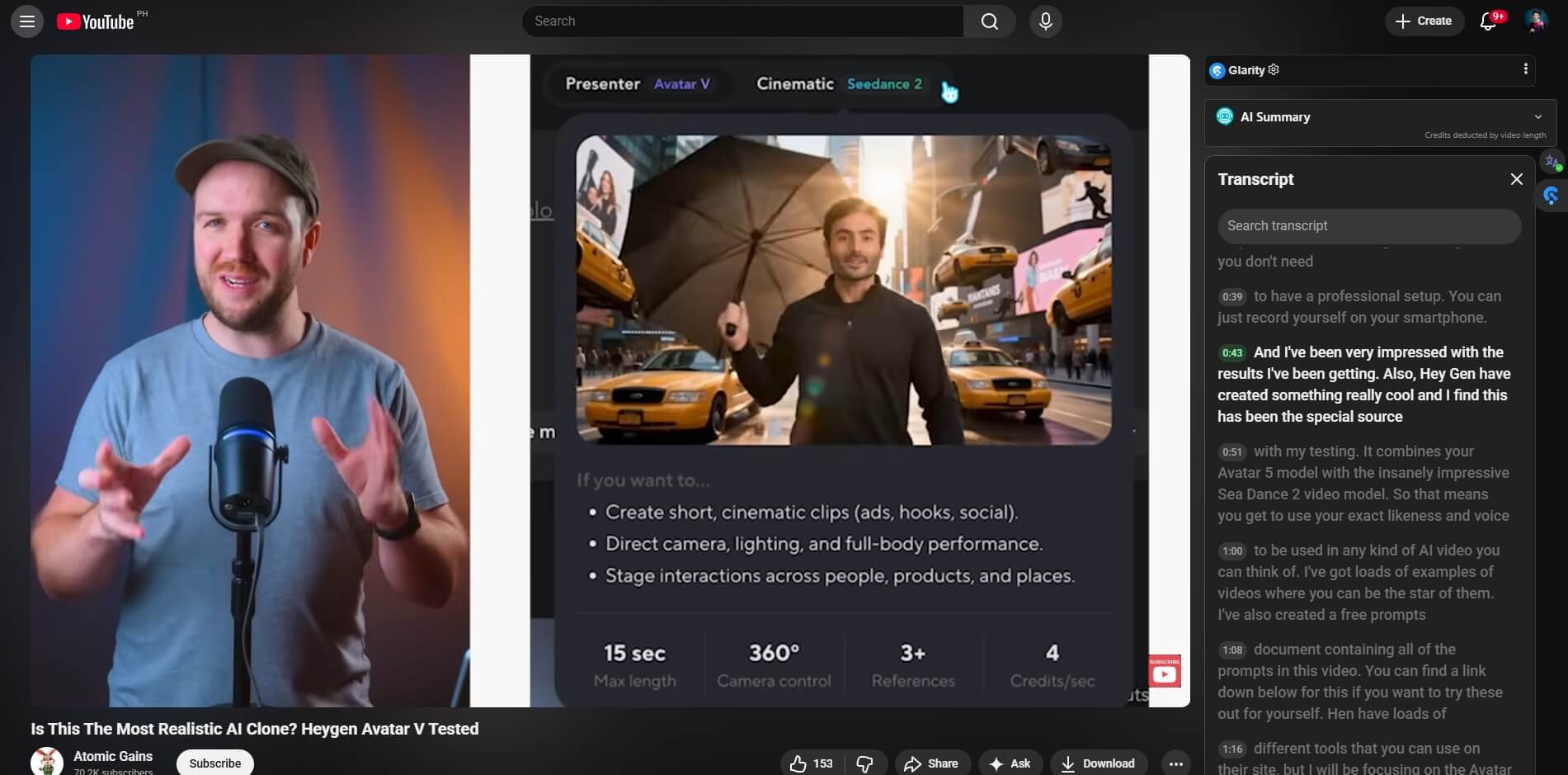Focus the YouTube Search box

coord(742,21)
